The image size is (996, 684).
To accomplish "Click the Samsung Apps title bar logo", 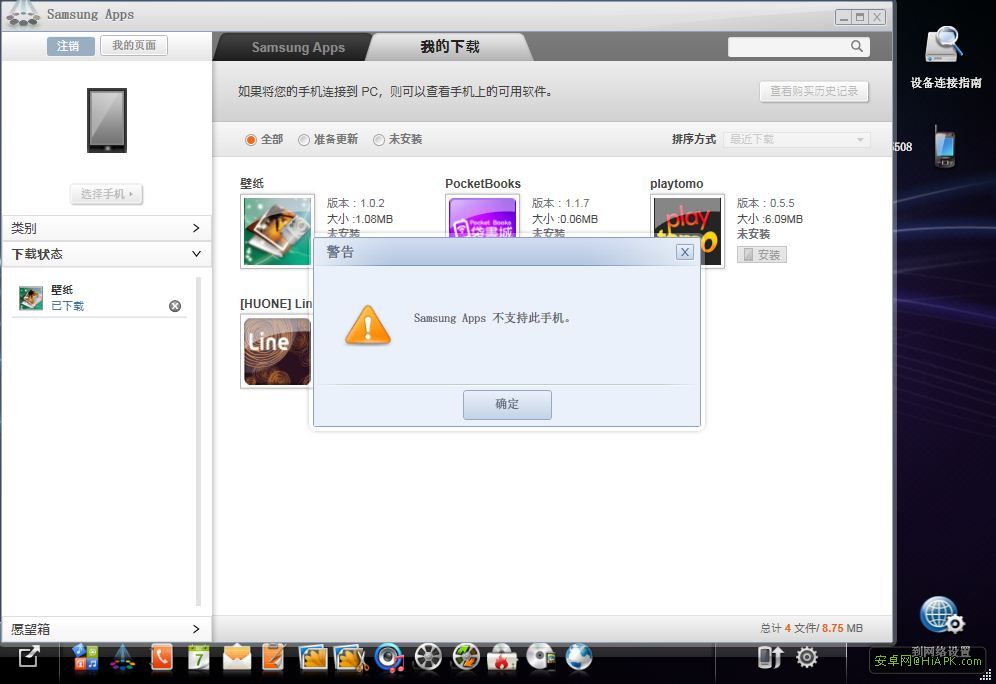I will (x=24, y=14).
